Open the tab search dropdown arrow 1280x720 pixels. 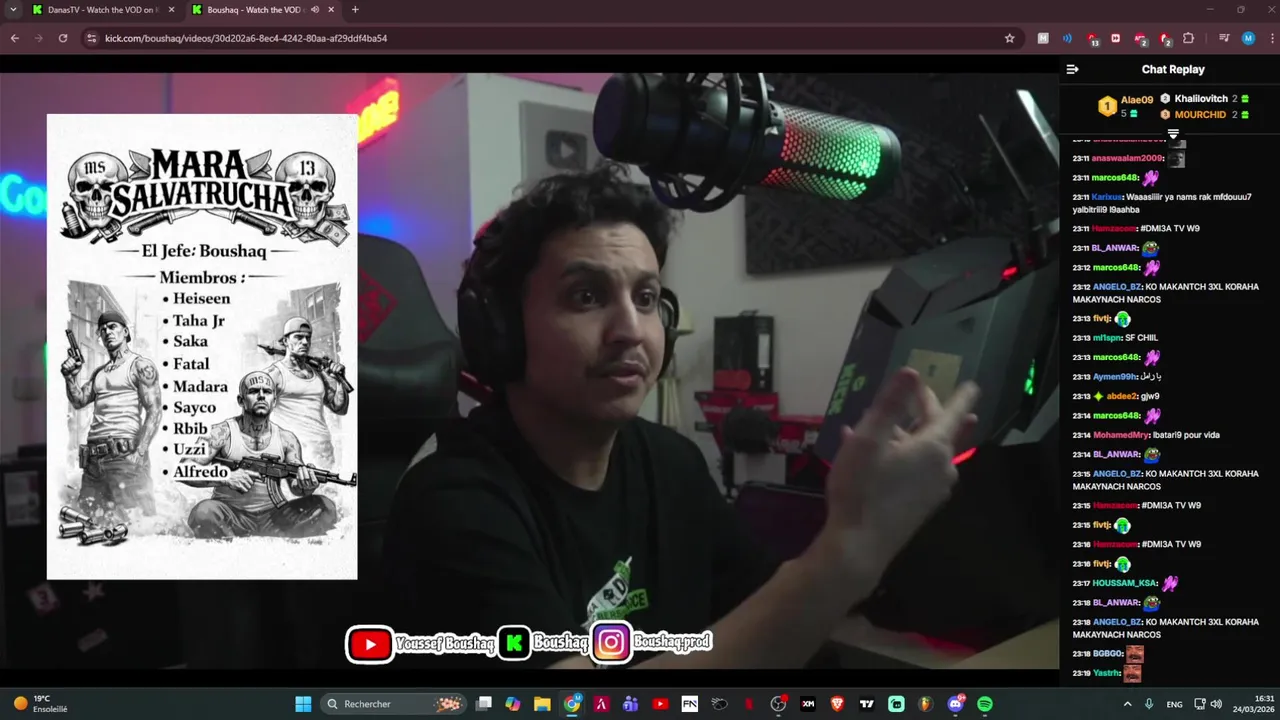pyautogui.click(x=14, y=10)
